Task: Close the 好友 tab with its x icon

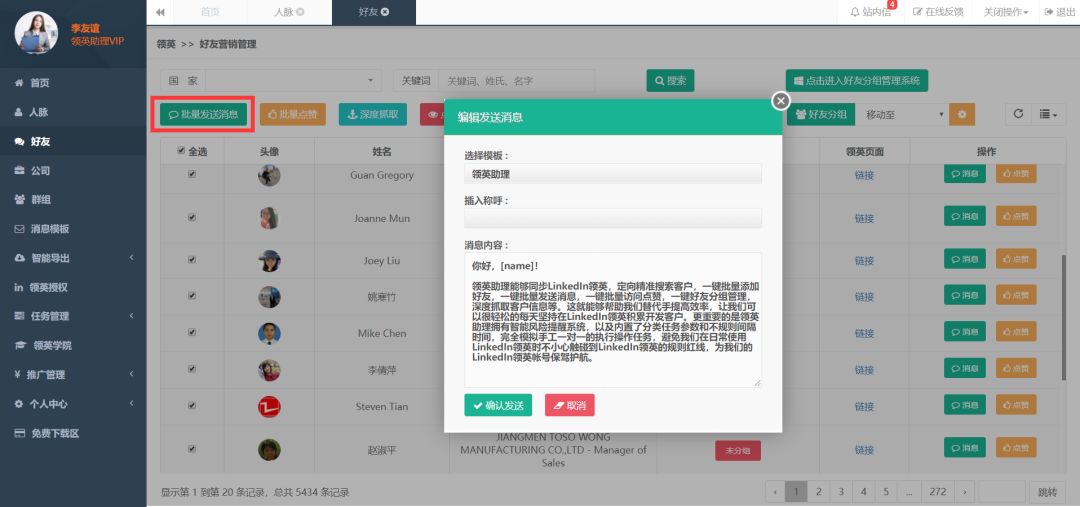Action: (x=384, y=12)
